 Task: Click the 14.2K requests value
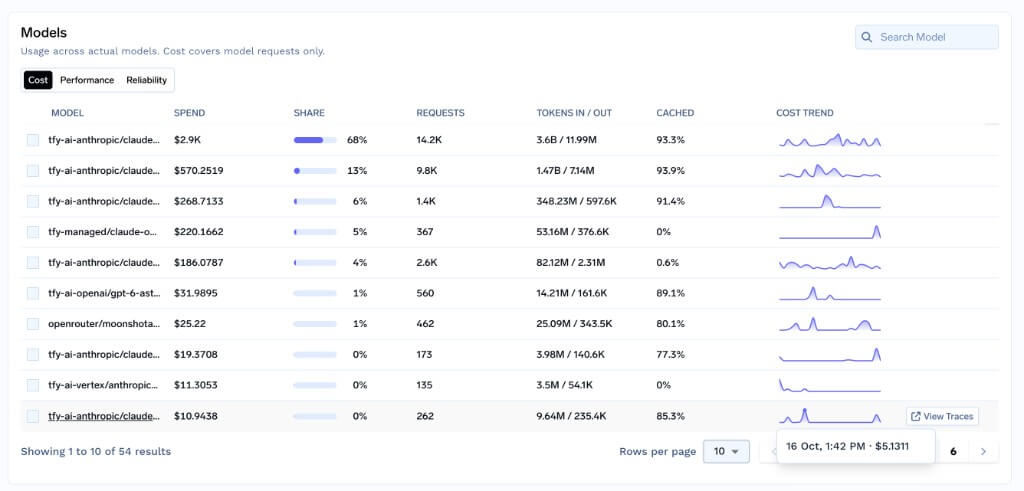tap(428, 140)
